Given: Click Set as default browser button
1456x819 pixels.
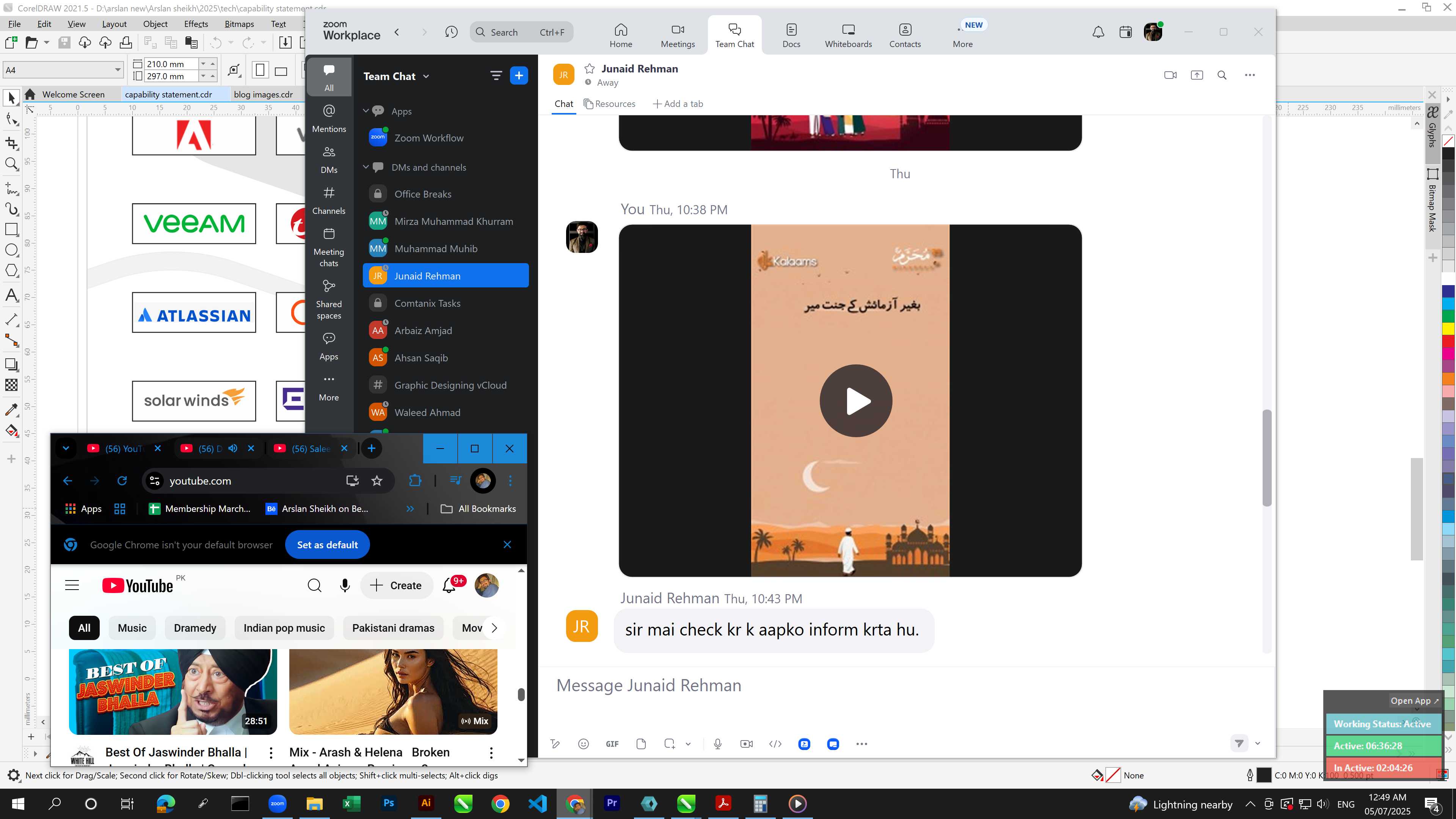Looking at the screenshot, I should (x=327, y=545).
